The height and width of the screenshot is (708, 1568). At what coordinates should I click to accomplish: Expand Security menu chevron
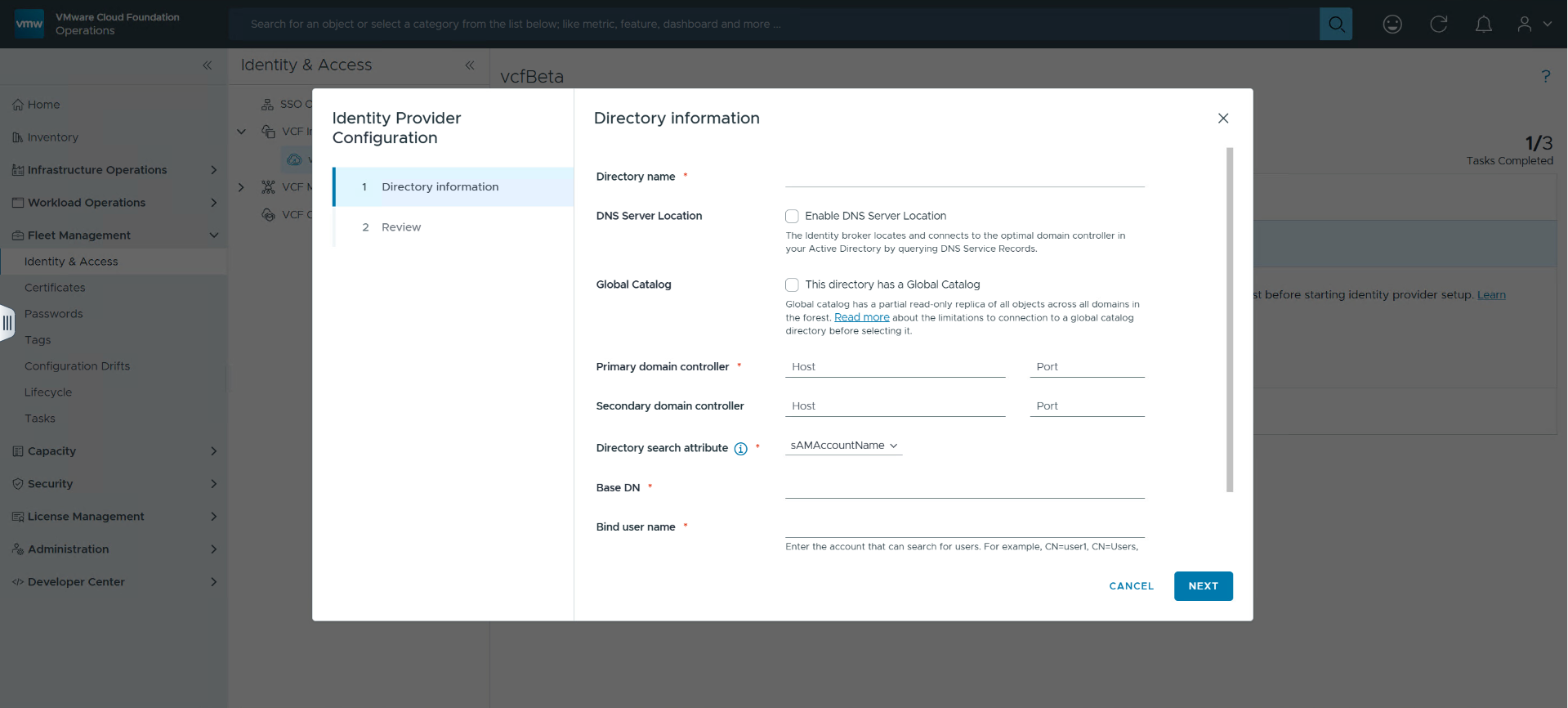[x=214, y=484]
